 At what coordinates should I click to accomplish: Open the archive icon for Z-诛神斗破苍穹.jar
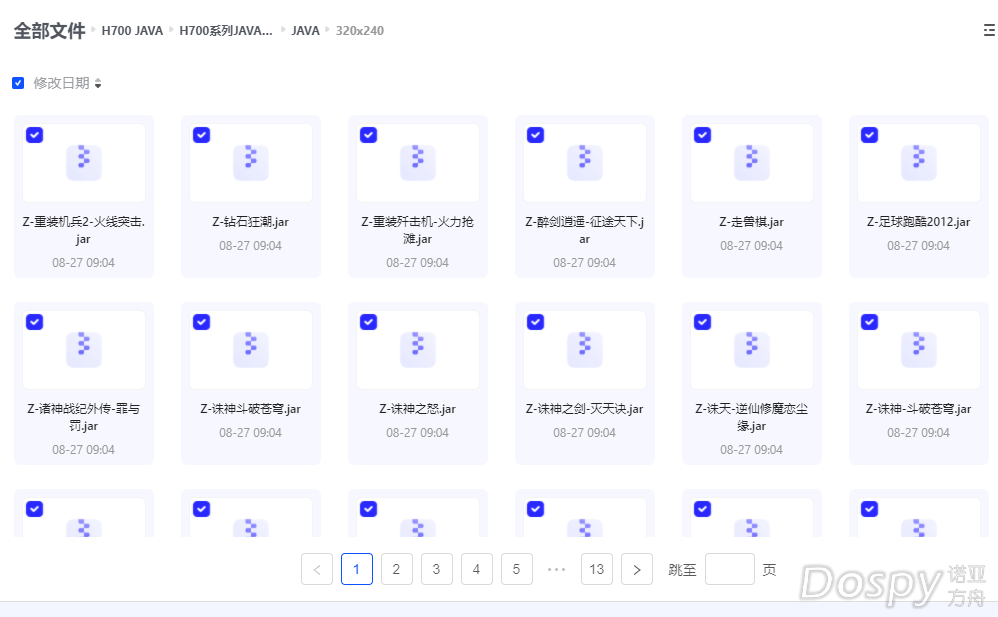click(251, 350)
